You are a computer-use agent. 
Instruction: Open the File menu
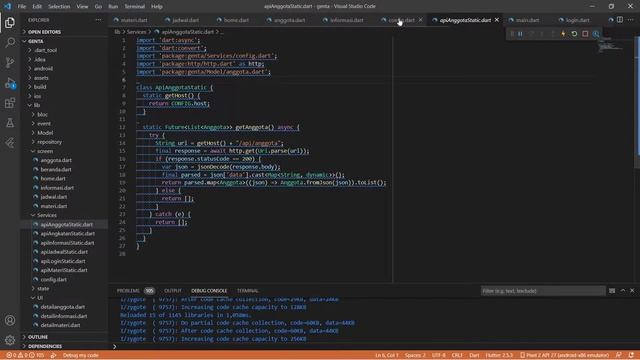[22, 7]
